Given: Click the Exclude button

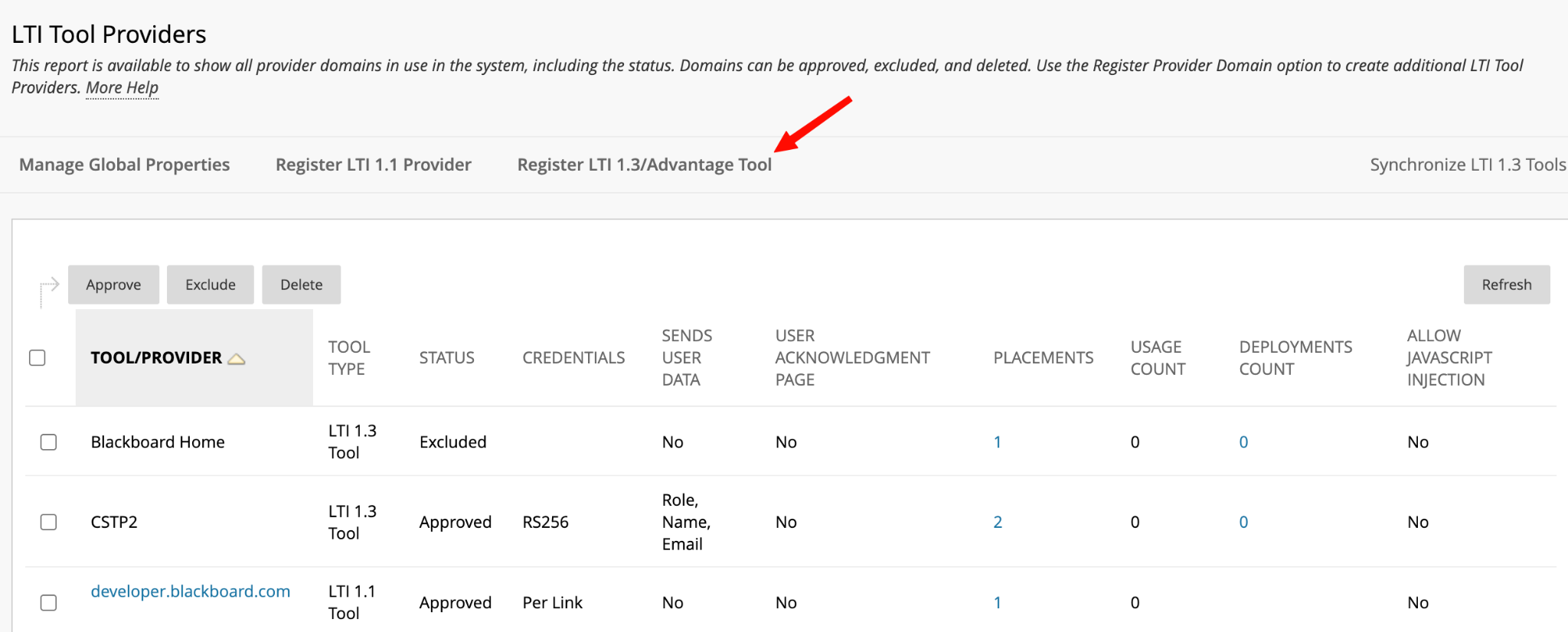Looking at the screenshot, I should [211, 285].
